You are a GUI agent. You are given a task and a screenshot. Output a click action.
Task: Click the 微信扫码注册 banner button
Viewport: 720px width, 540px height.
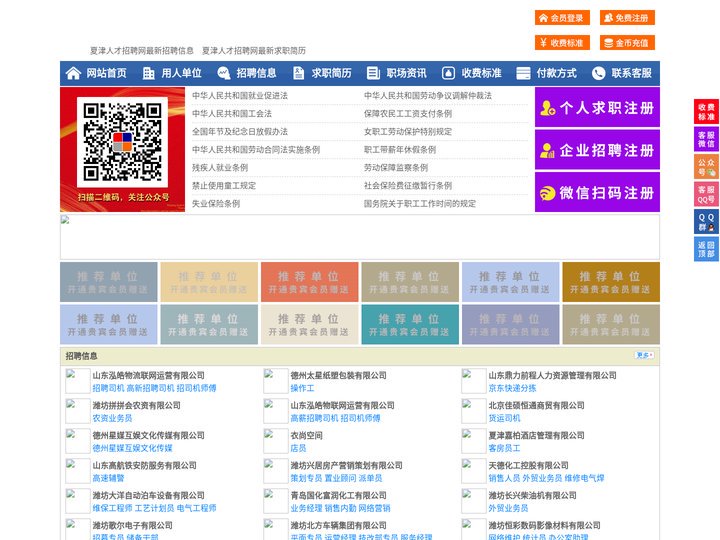(597, 192)
